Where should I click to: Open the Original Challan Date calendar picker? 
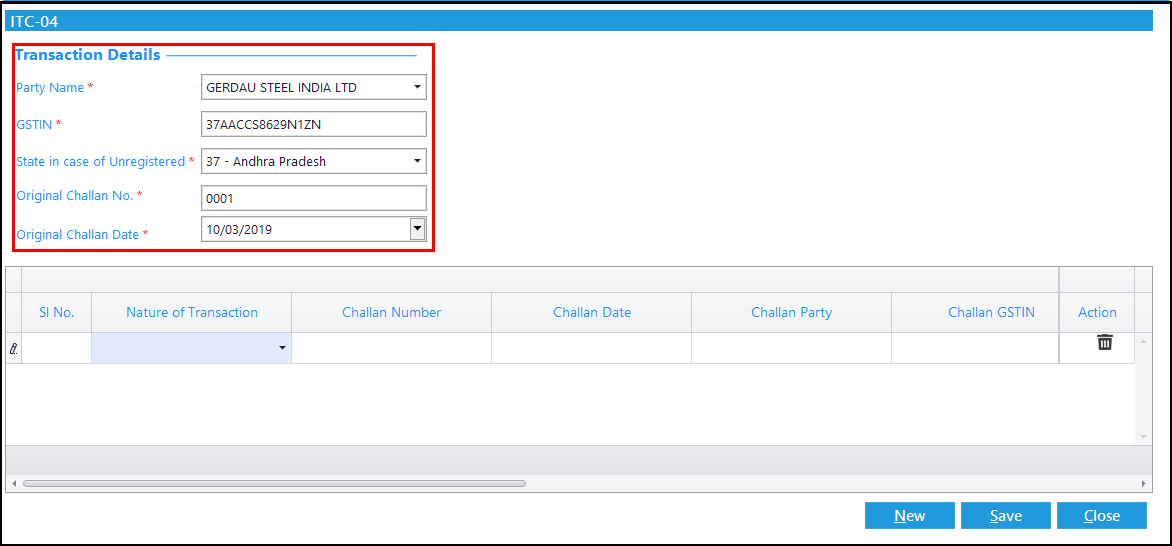click(418, 229)
